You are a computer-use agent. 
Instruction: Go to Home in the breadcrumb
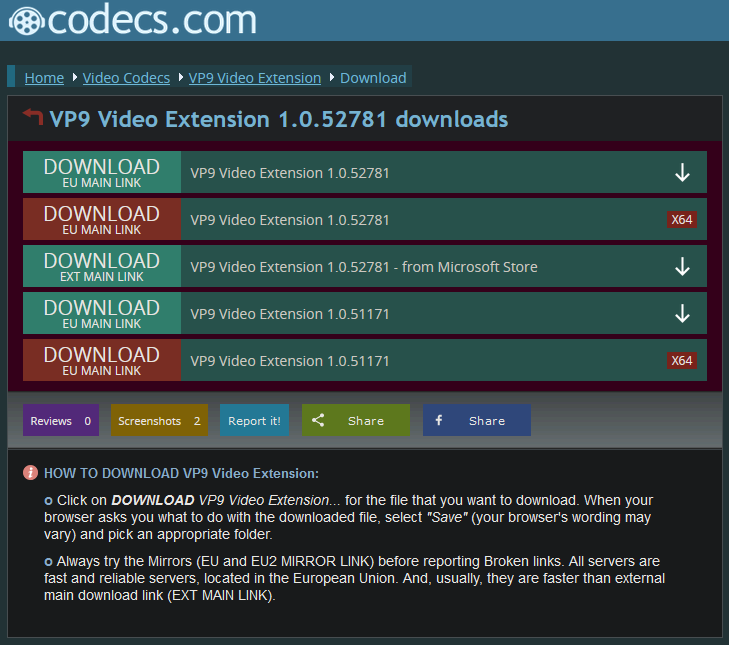44,78
